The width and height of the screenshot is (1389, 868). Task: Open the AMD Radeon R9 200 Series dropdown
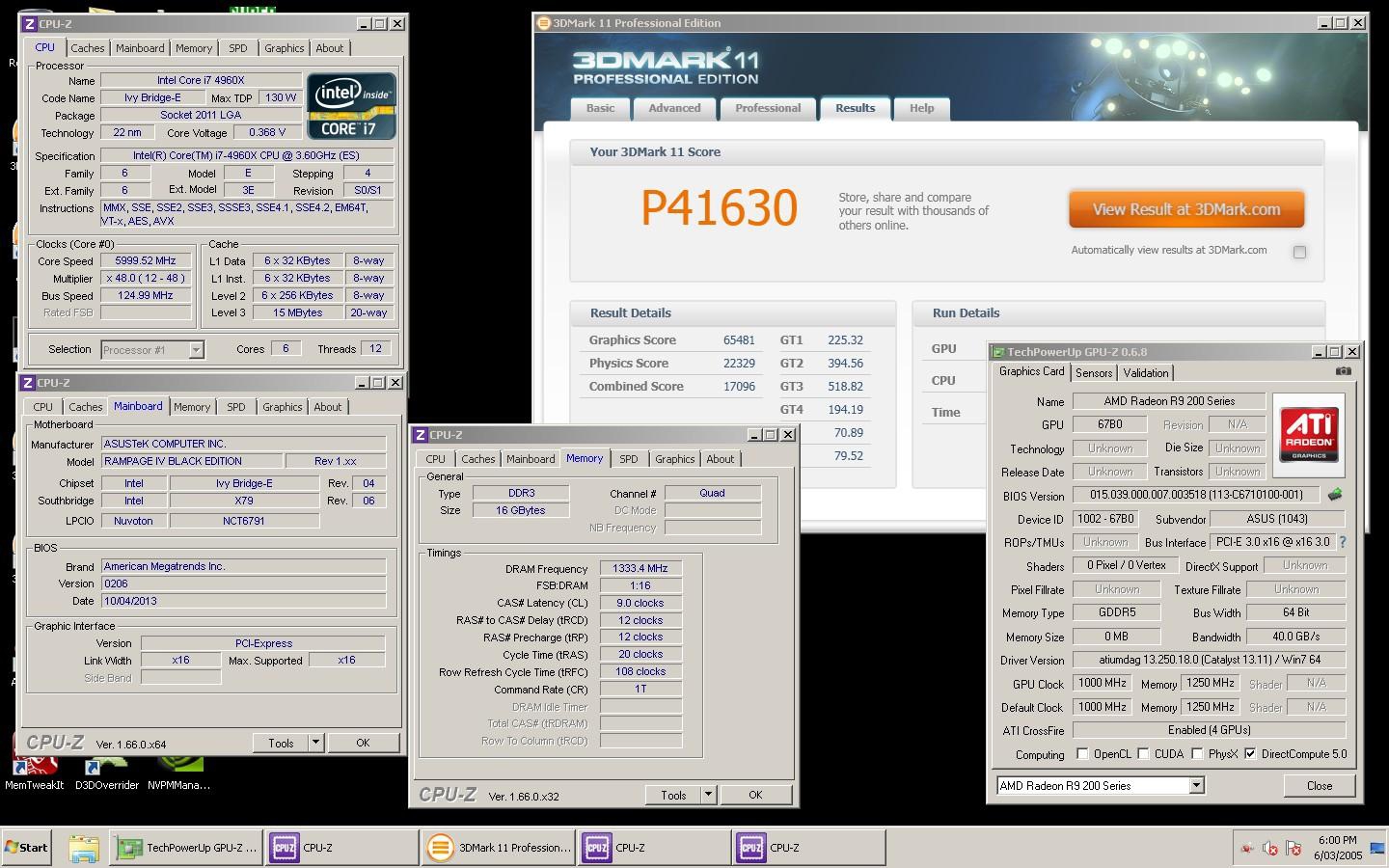pos(1196,786)
